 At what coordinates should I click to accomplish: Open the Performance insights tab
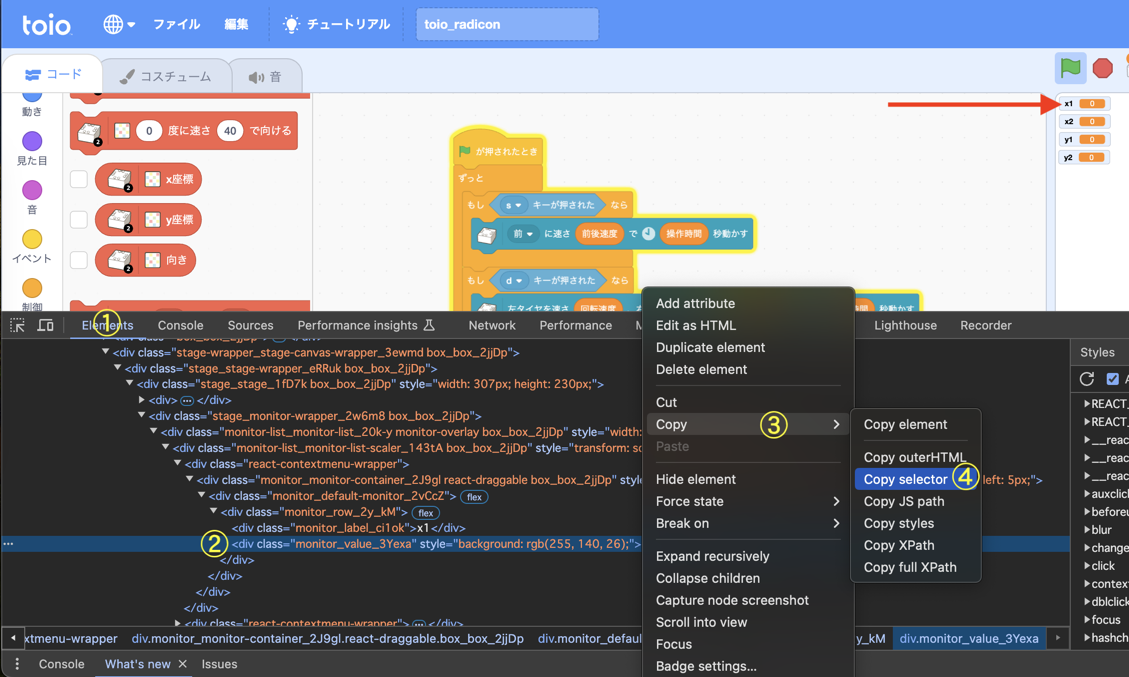click(366, 326)
